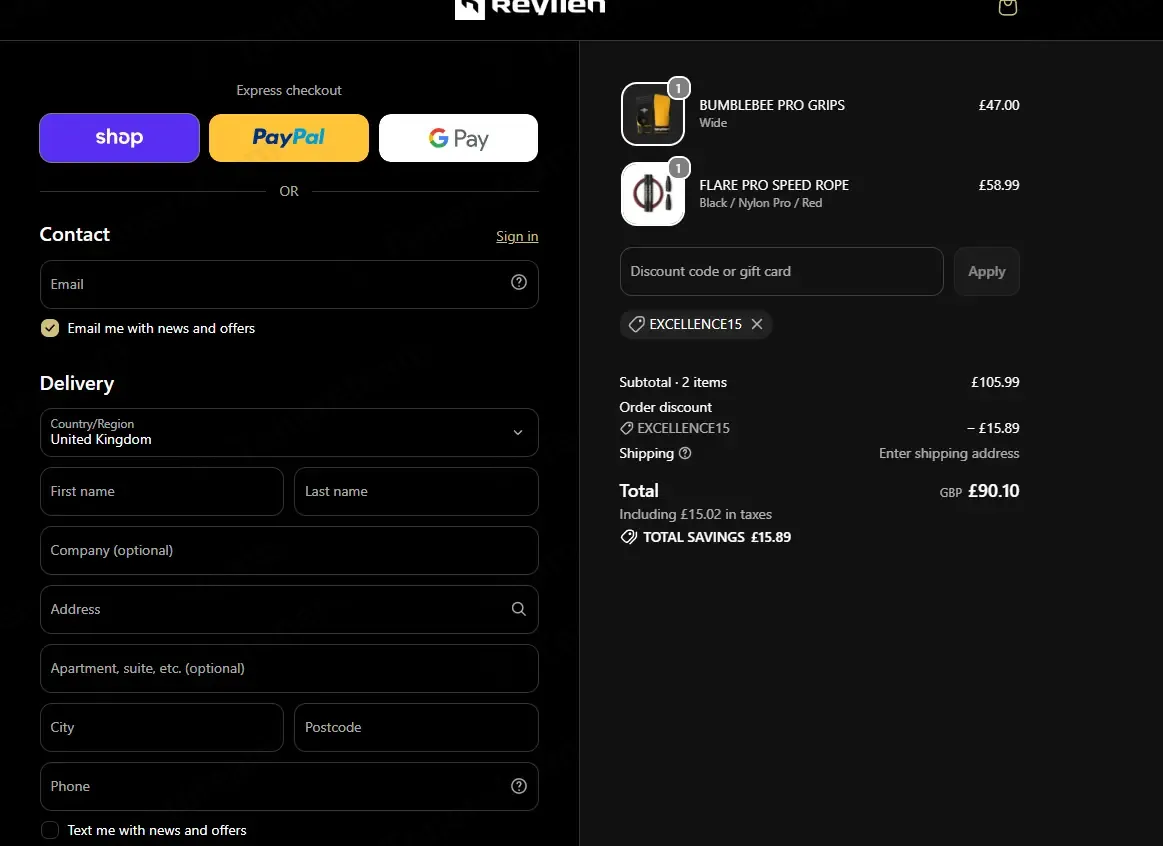Remove the EXCELLENCE15 discount code tag
Screen dimensions: 1163x846
pos(757,324)
